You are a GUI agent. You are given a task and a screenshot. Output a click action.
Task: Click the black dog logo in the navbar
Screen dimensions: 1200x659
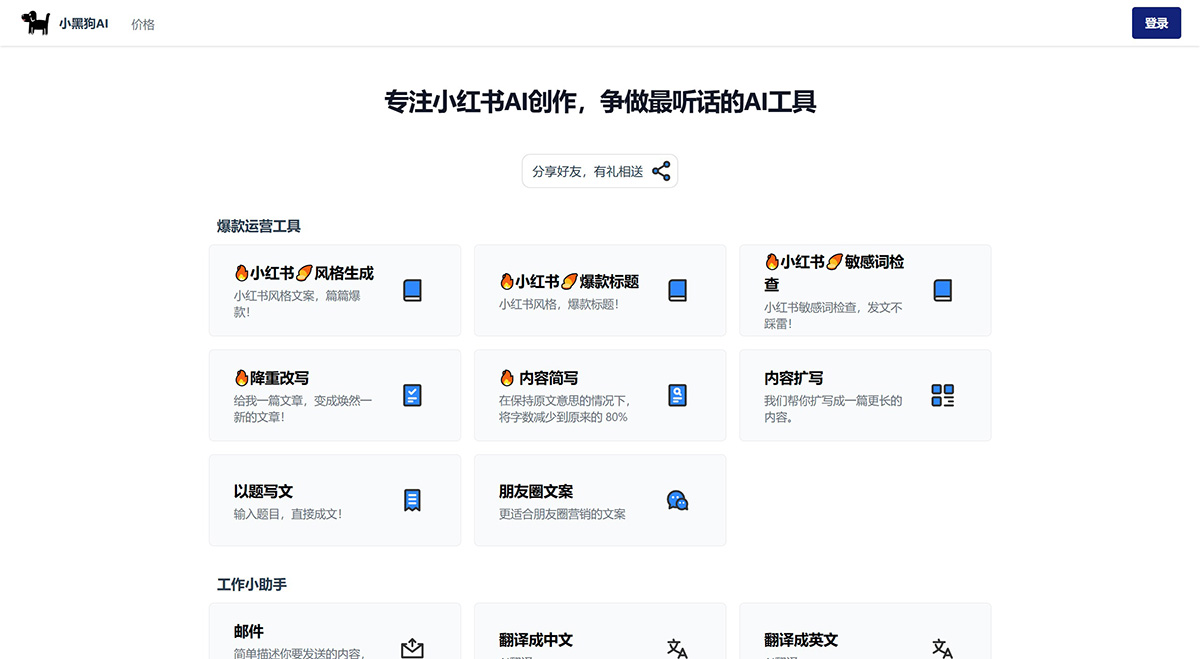coord(37,22)
